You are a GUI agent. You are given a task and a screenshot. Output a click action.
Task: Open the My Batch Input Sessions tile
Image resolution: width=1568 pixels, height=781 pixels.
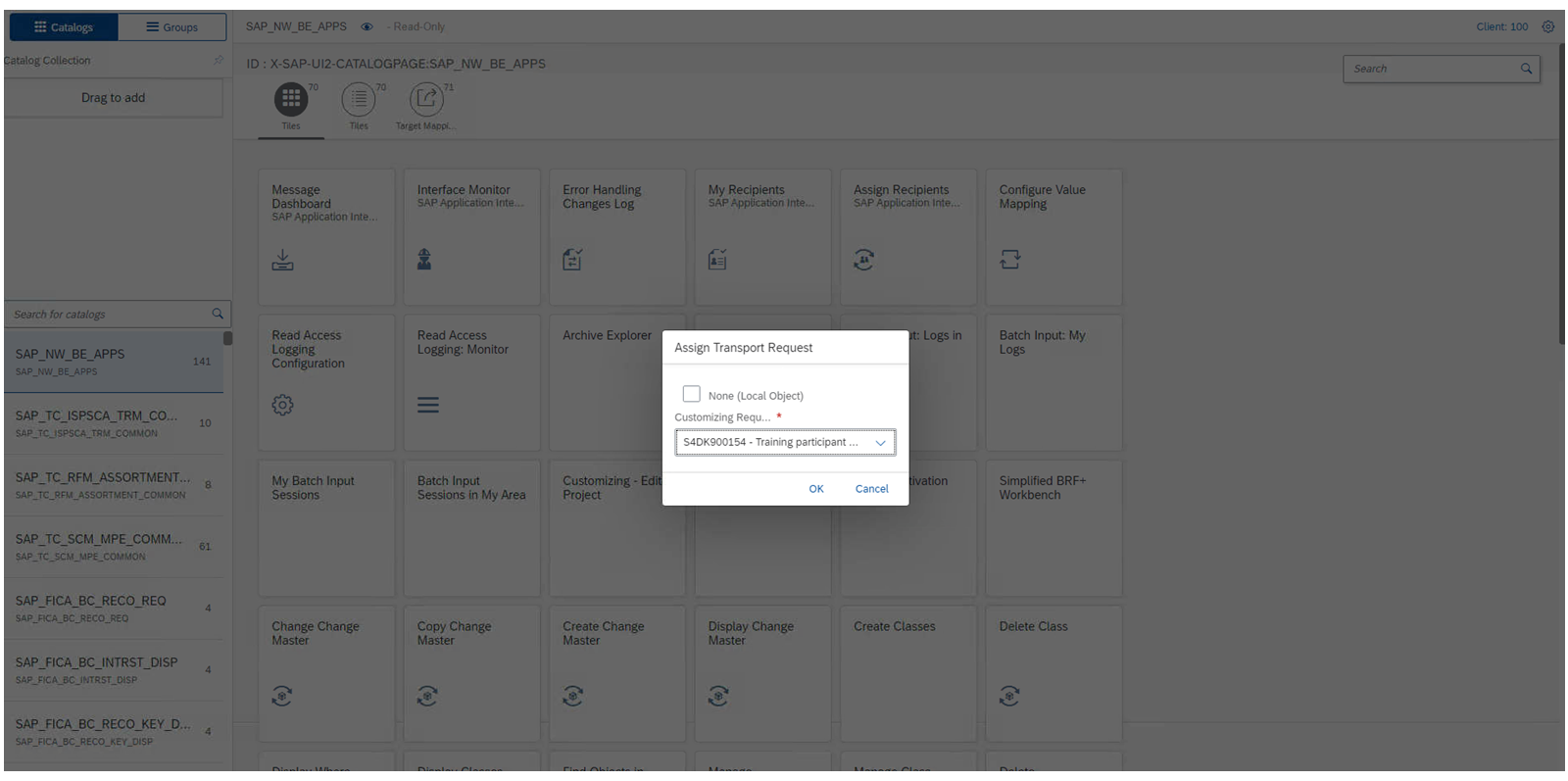[x=326, y=528]
